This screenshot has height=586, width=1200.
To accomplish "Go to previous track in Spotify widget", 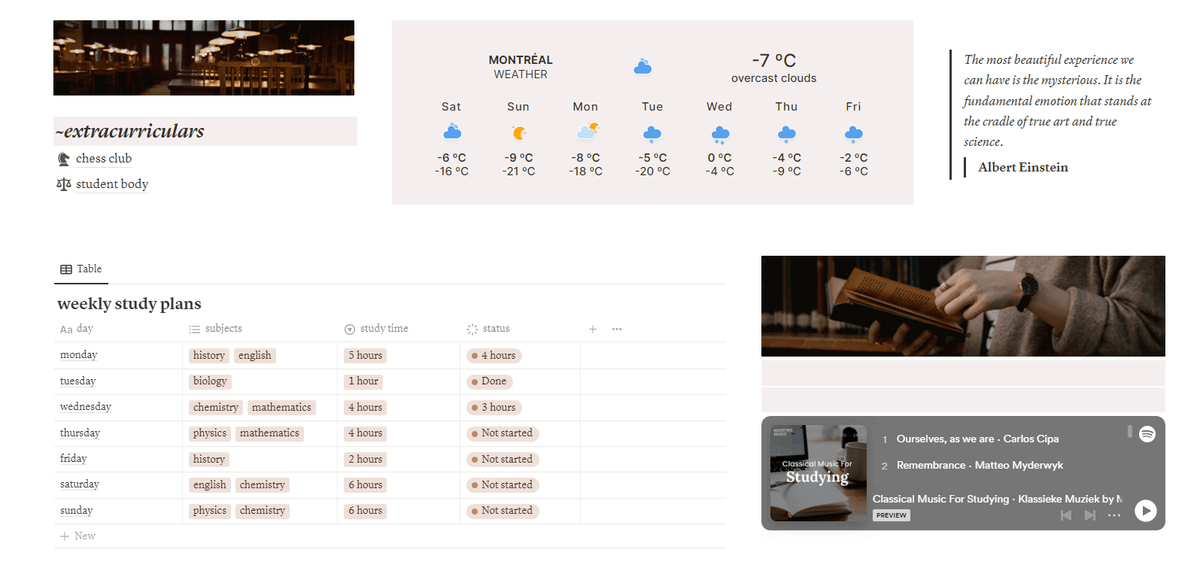I will click(x=1066, y=515).
